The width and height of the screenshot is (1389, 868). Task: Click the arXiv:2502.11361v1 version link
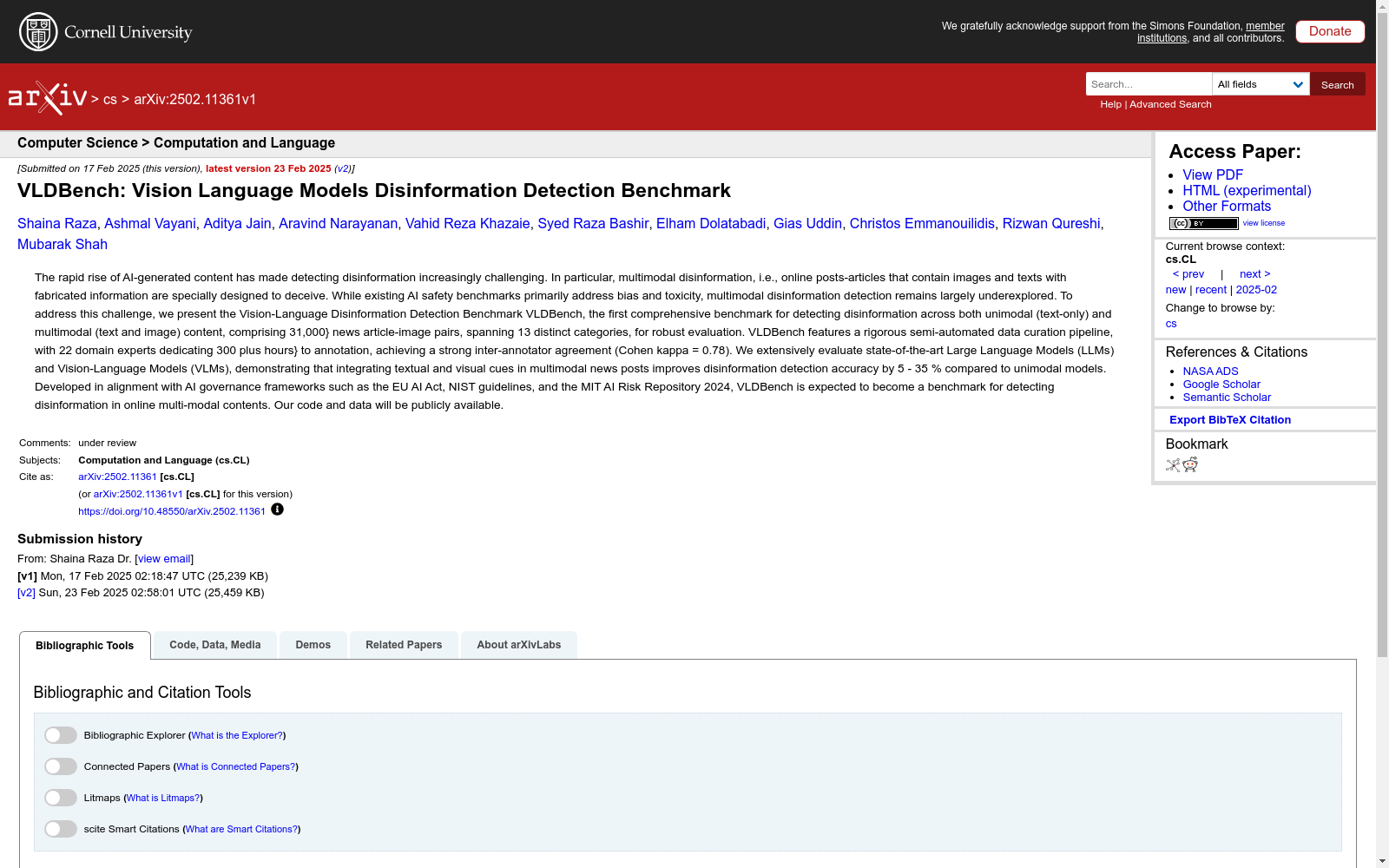point(138,494)
